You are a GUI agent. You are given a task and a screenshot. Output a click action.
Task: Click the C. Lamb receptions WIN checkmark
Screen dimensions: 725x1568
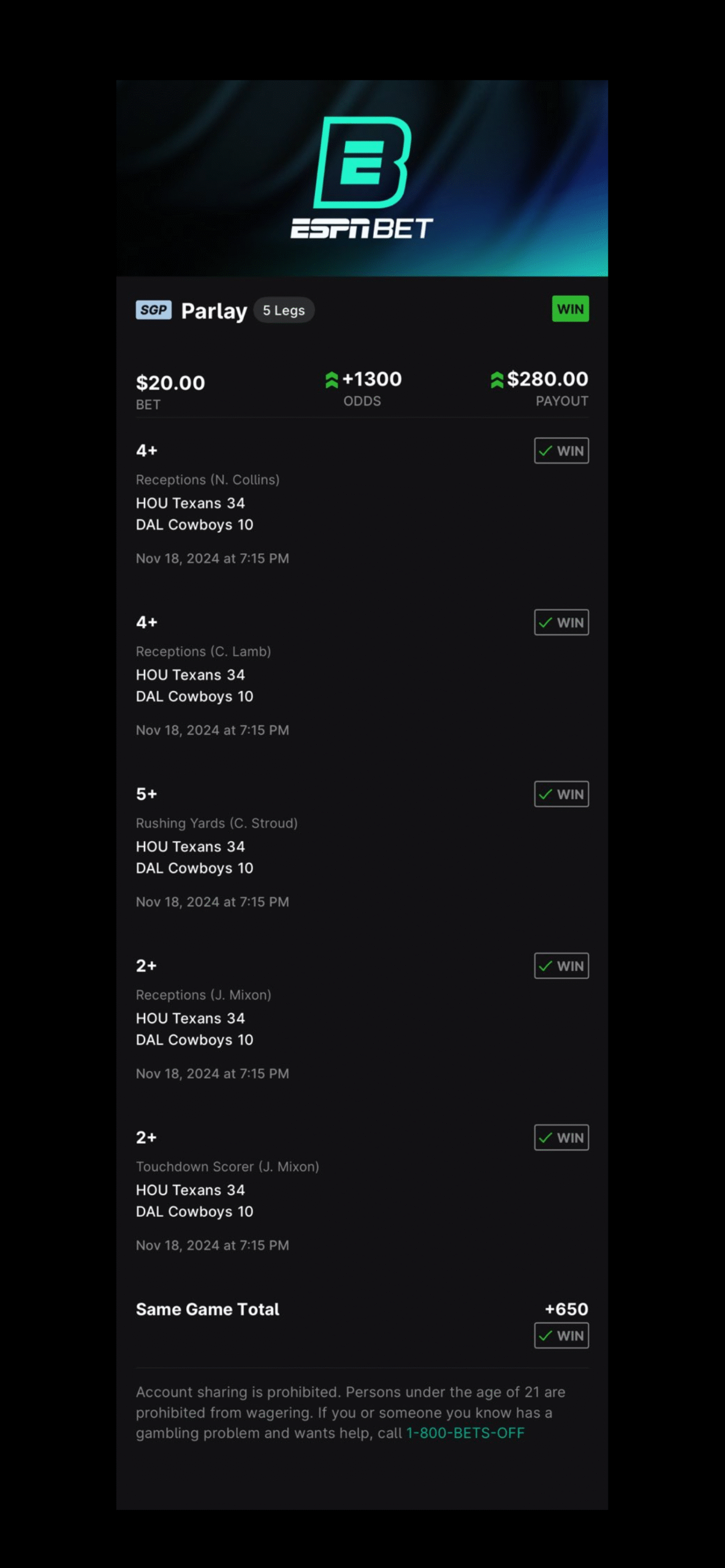(x=545, y=622)
